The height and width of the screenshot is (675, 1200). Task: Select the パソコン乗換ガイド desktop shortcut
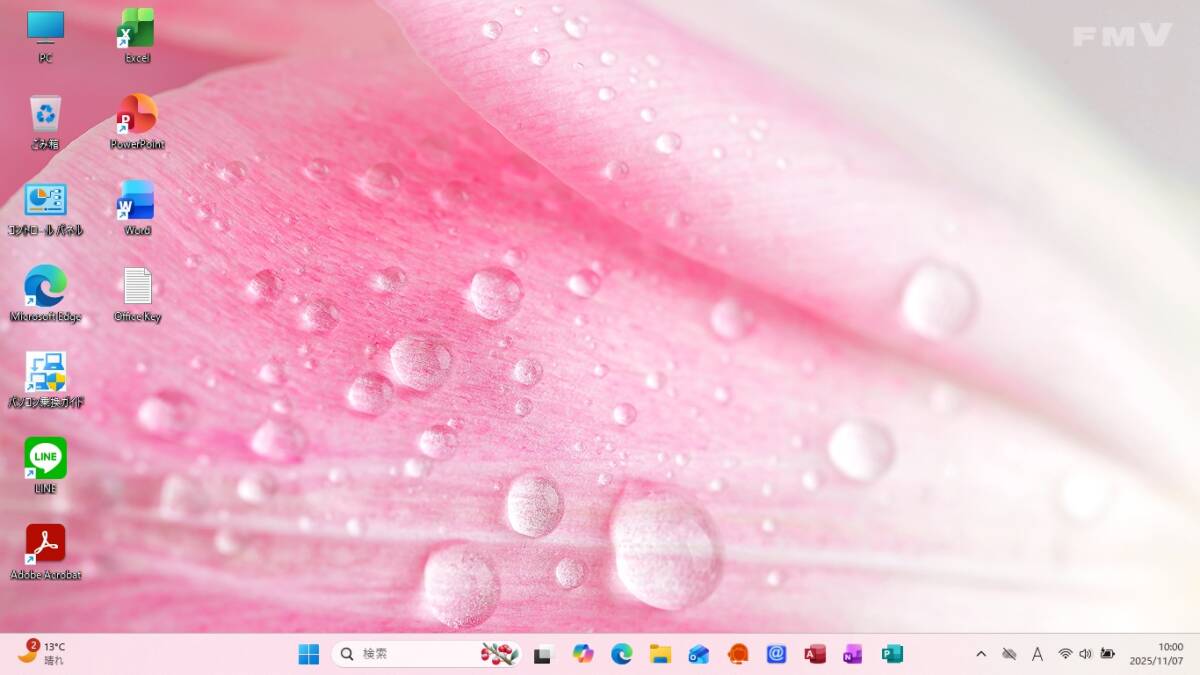tap(45, 372)
